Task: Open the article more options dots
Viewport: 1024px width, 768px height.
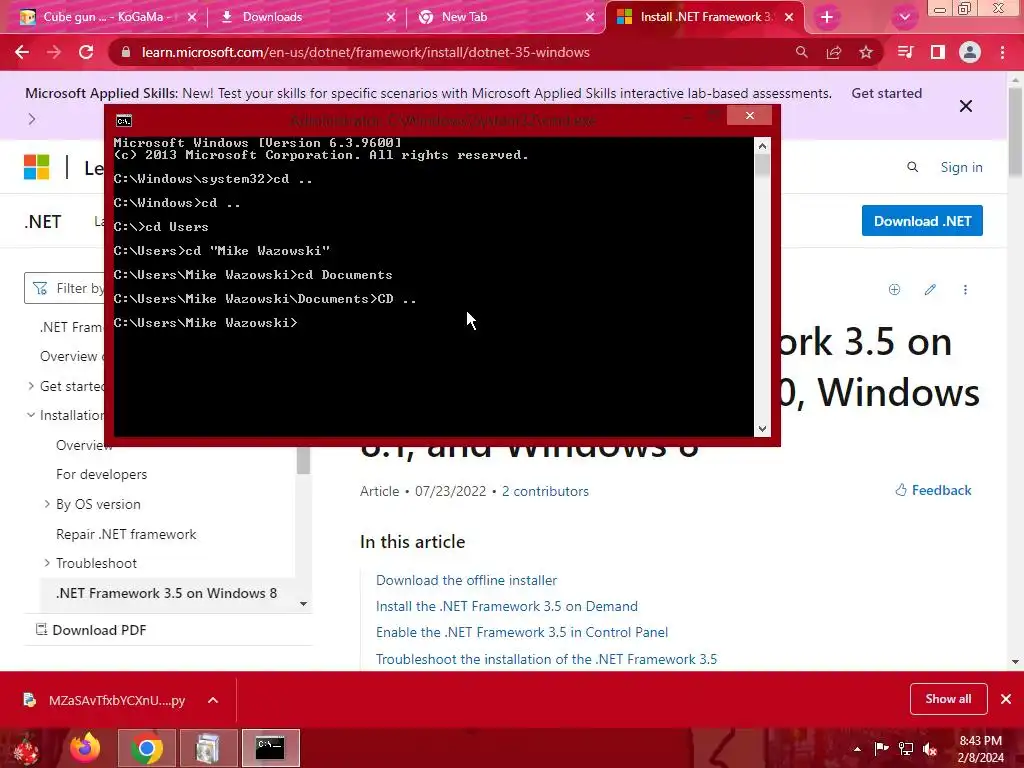Action: click(965, 289)
